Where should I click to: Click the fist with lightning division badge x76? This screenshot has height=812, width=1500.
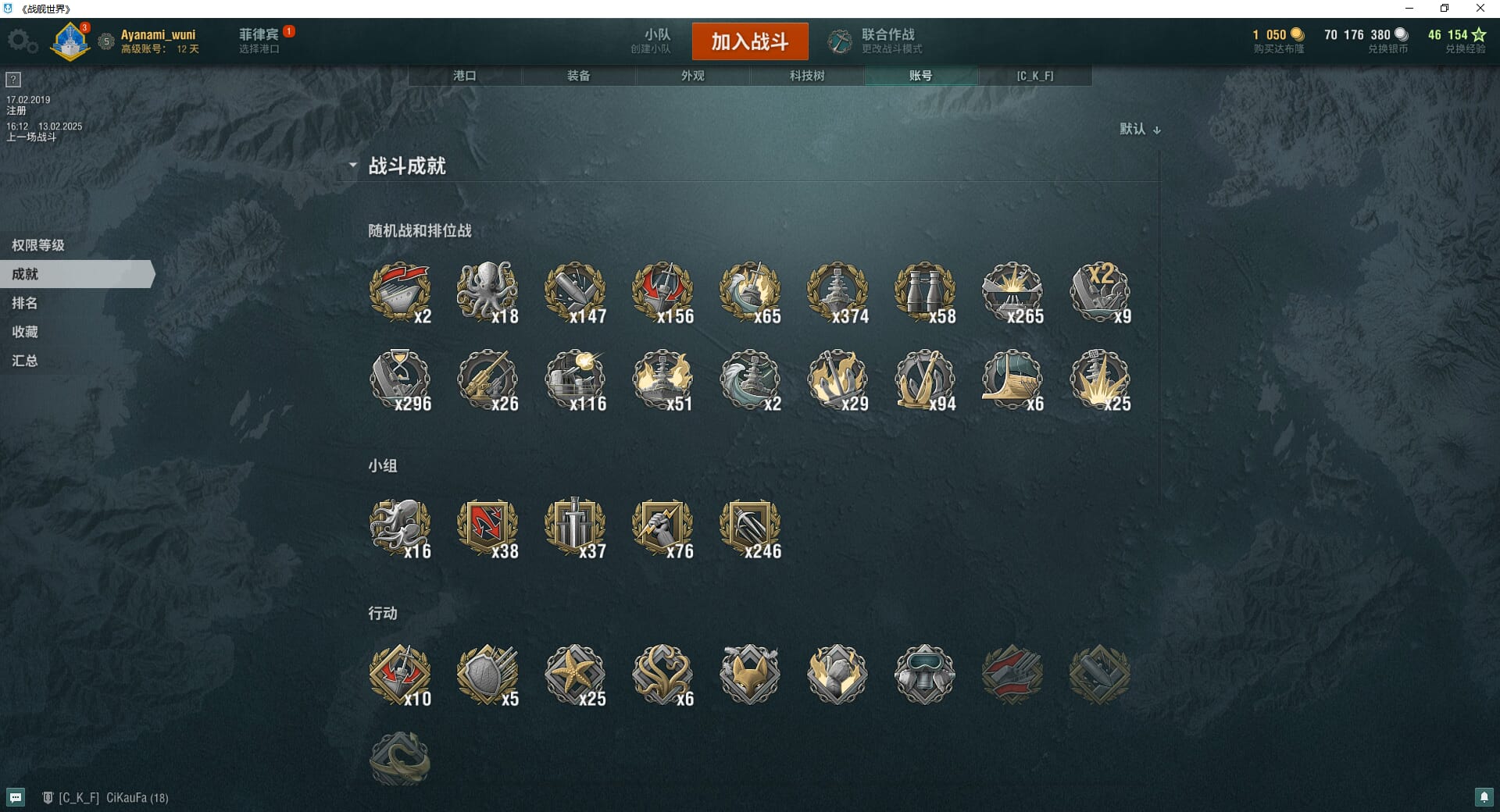662,528
